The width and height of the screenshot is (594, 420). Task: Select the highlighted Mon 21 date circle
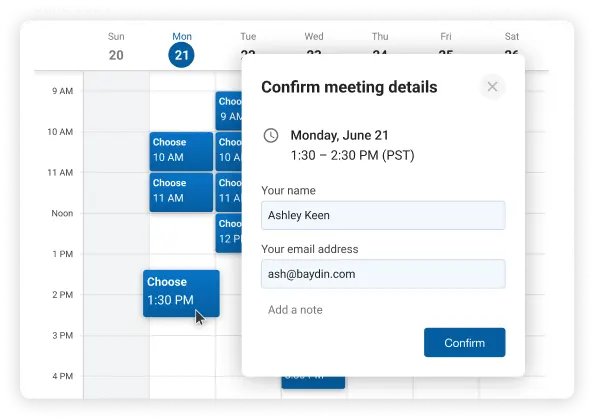pyautogui.click(x=181, y=55)
